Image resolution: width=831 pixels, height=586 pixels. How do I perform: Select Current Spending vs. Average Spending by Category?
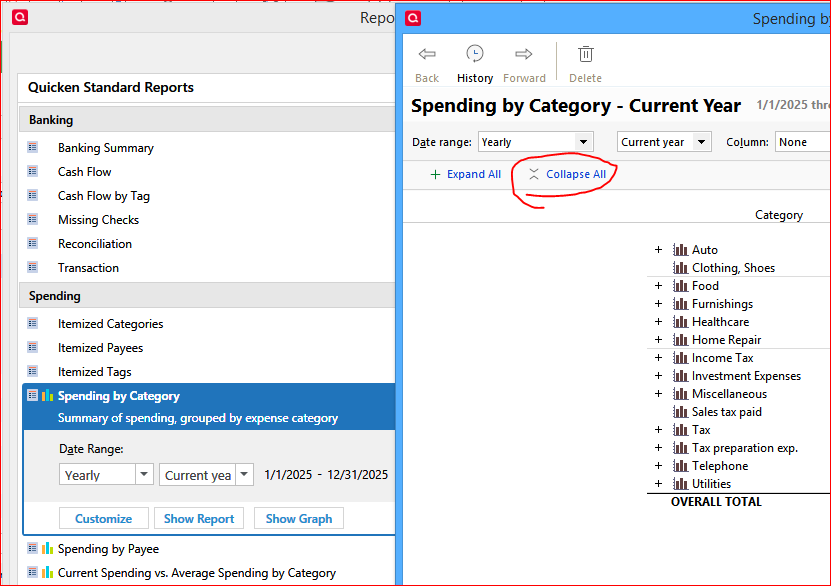[197, 573]
